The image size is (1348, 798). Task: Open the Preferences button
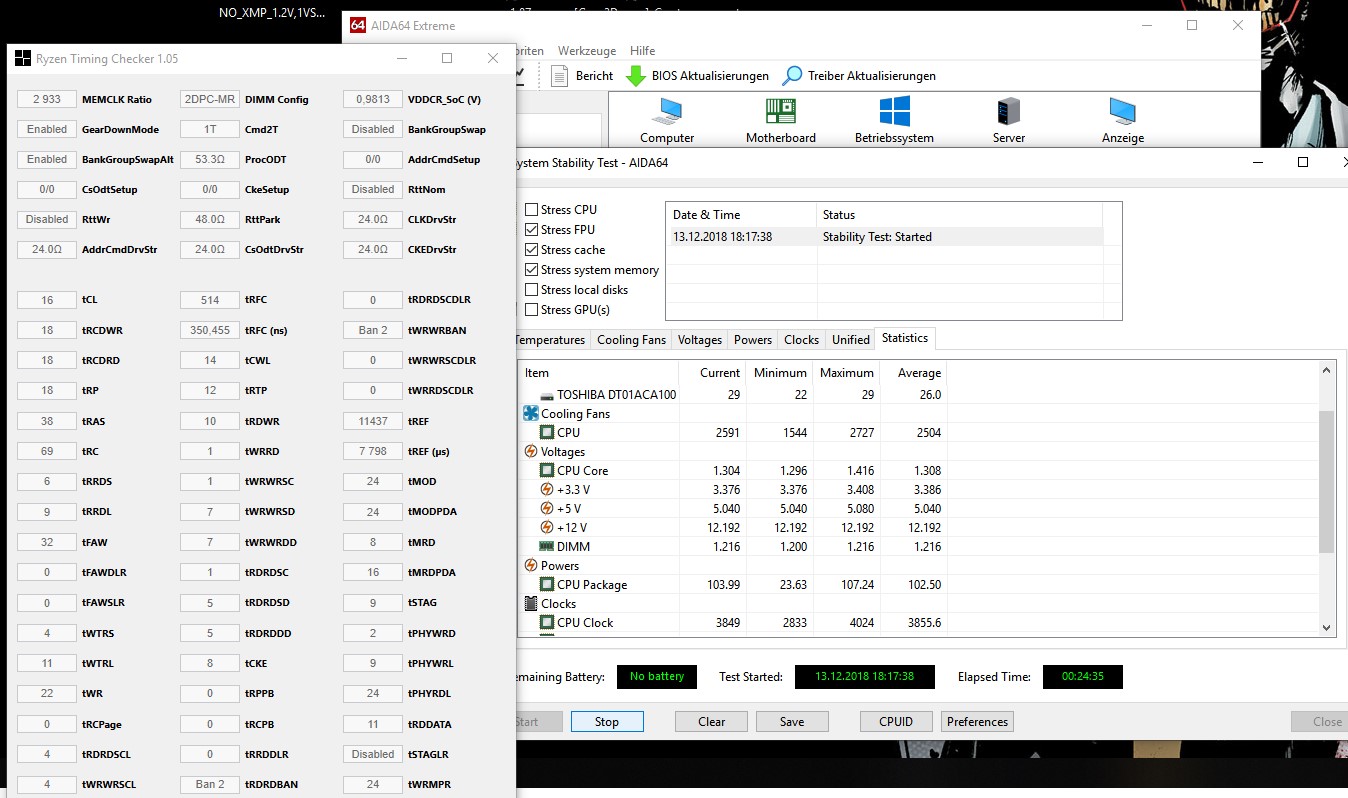coord(977,721)
